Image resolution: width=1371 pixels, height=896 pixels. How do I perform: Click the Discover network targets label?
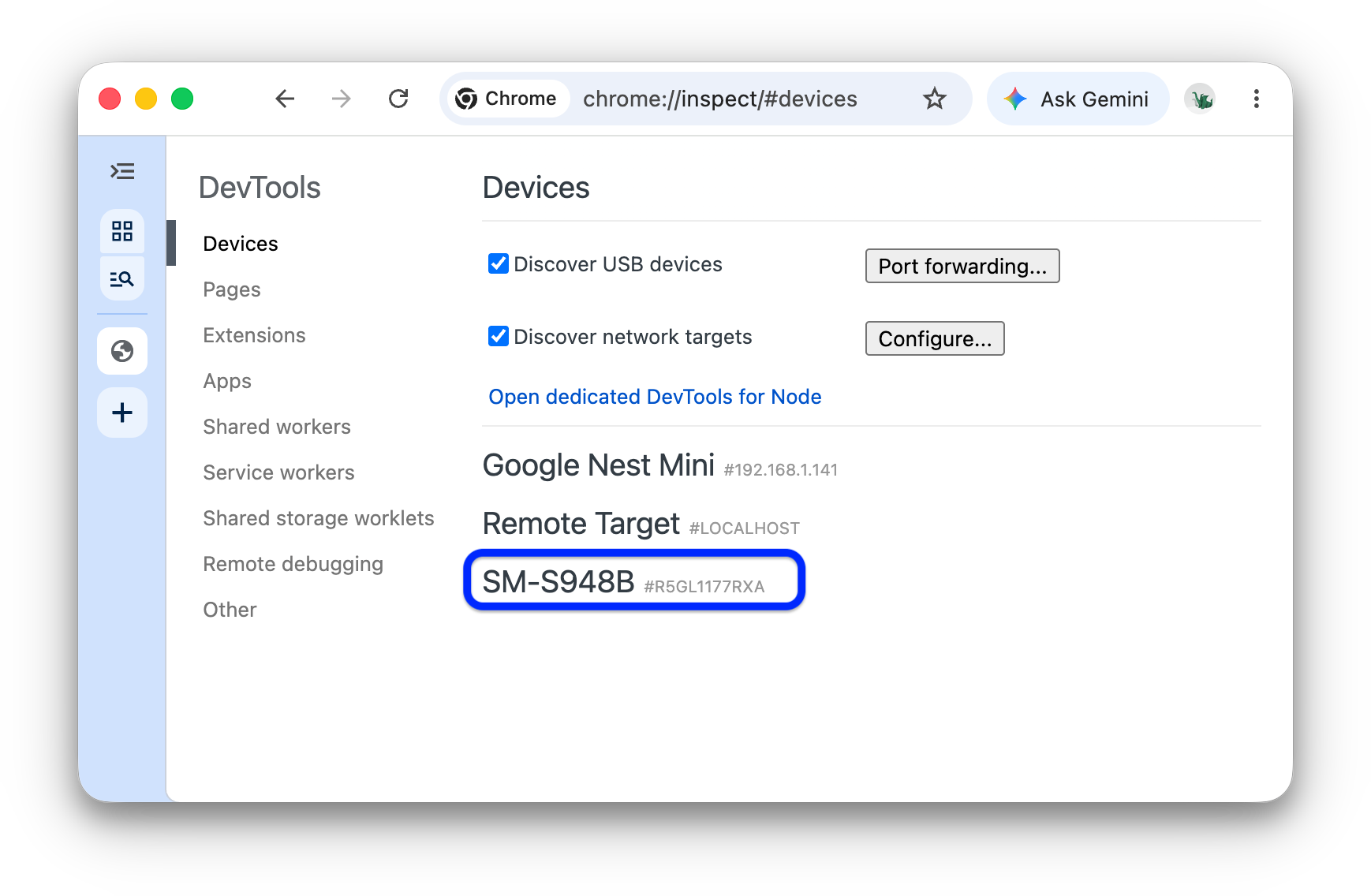coord(633,337)
